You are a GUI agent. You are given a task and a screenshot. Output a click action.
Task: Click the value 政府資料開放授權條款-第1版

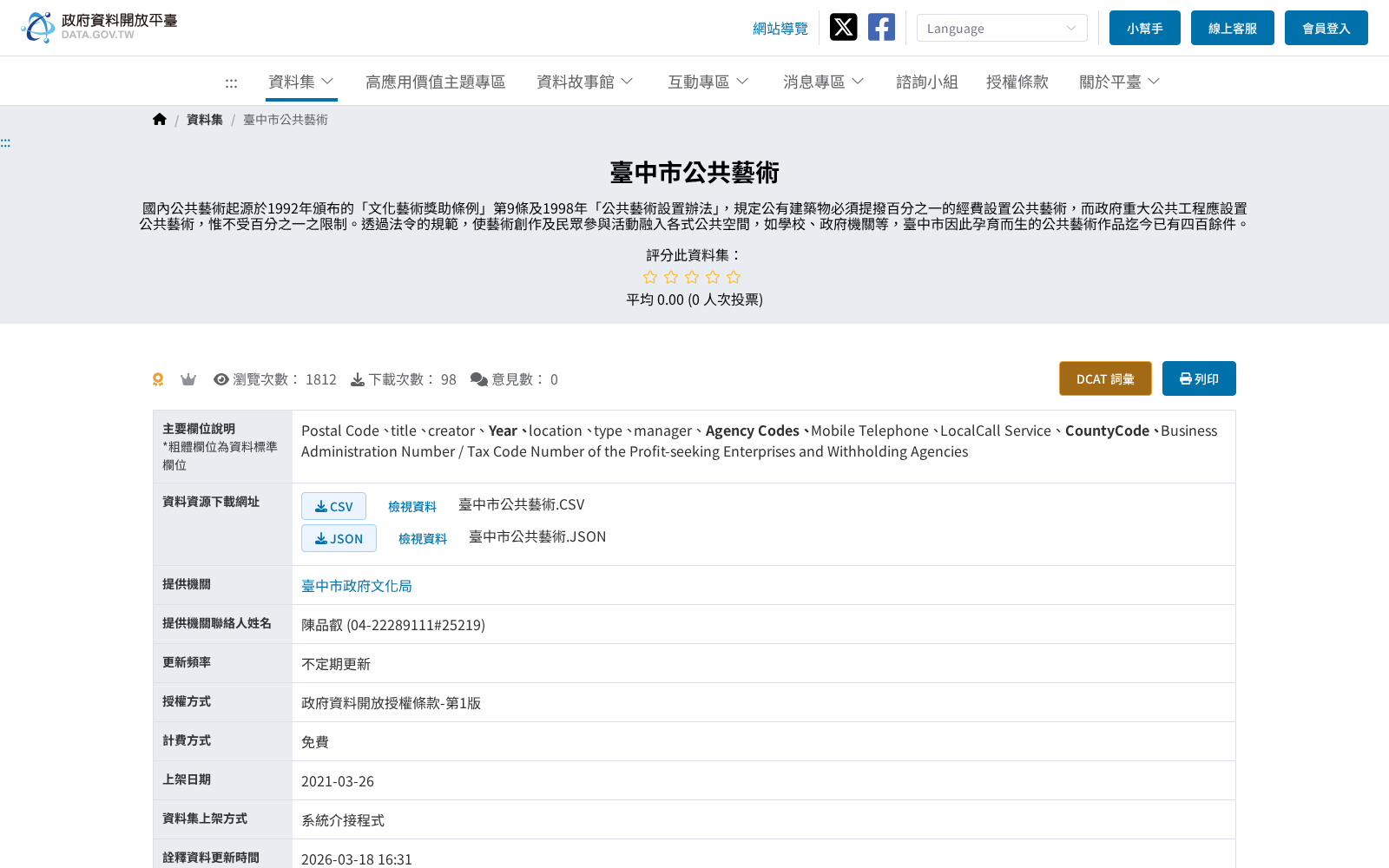391,703
